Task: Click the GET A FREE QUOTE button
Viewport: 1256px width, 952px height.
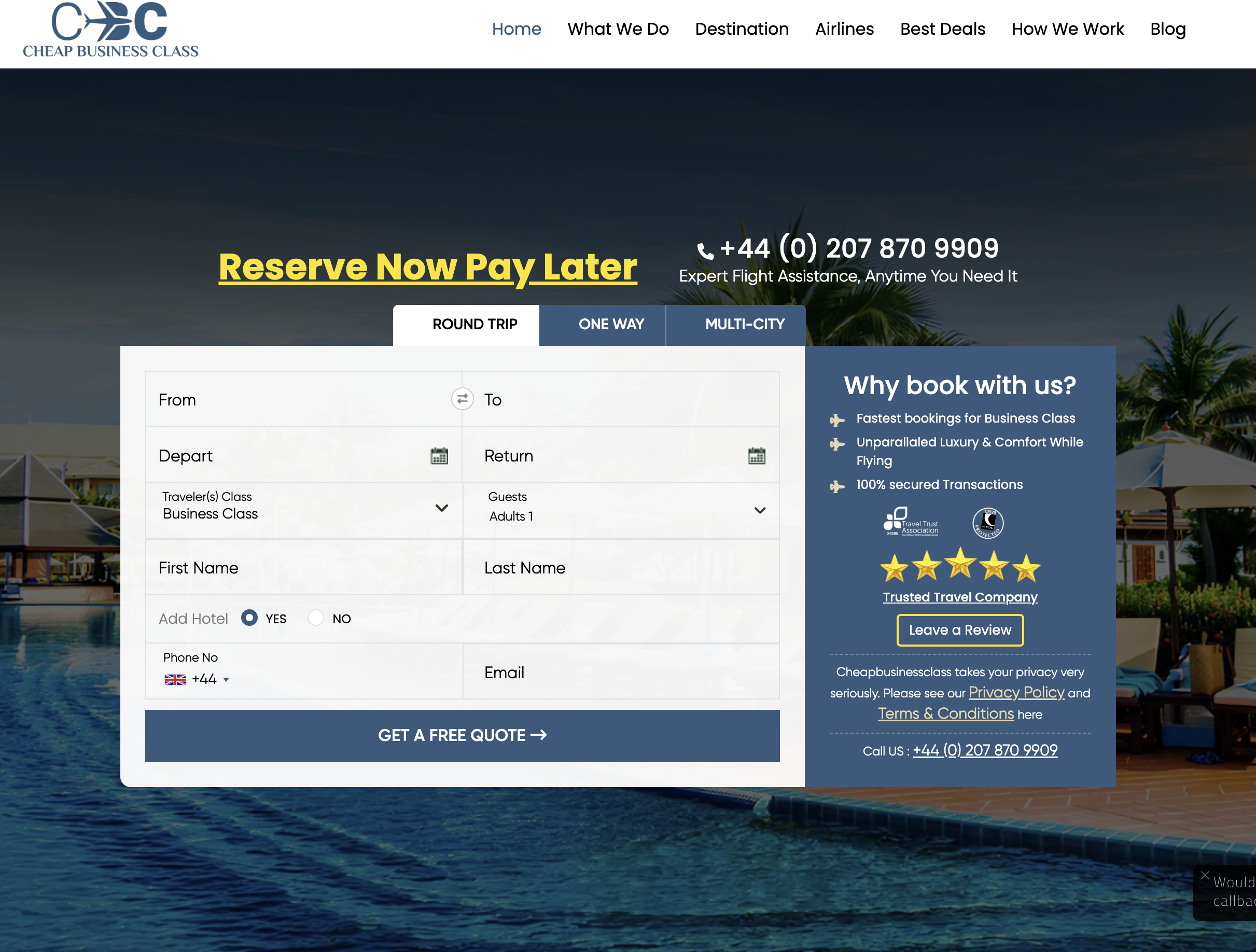Action: point(462,735)
